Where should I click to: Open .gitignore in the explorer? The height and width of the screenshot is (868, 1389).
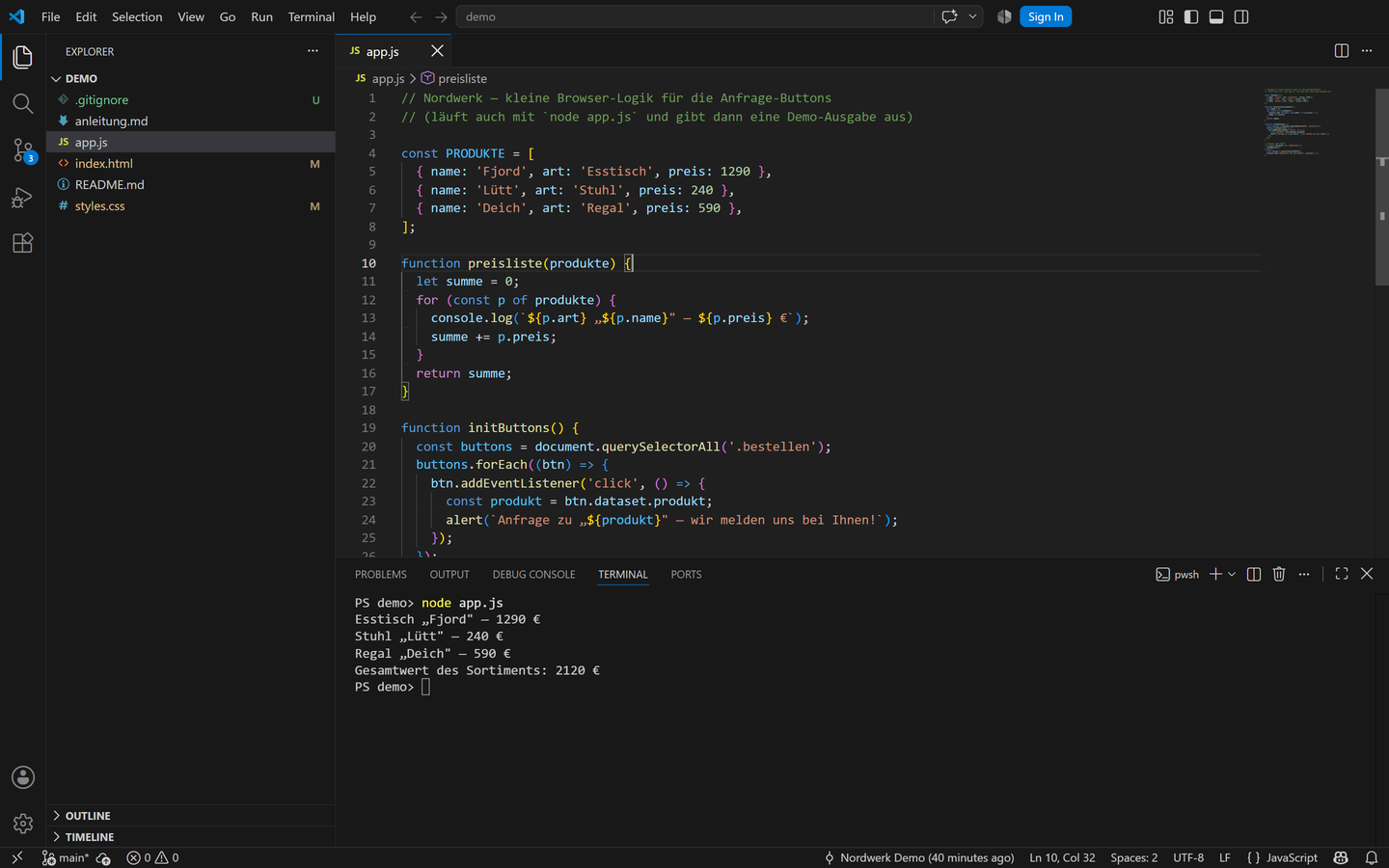[x=191, y=99]
